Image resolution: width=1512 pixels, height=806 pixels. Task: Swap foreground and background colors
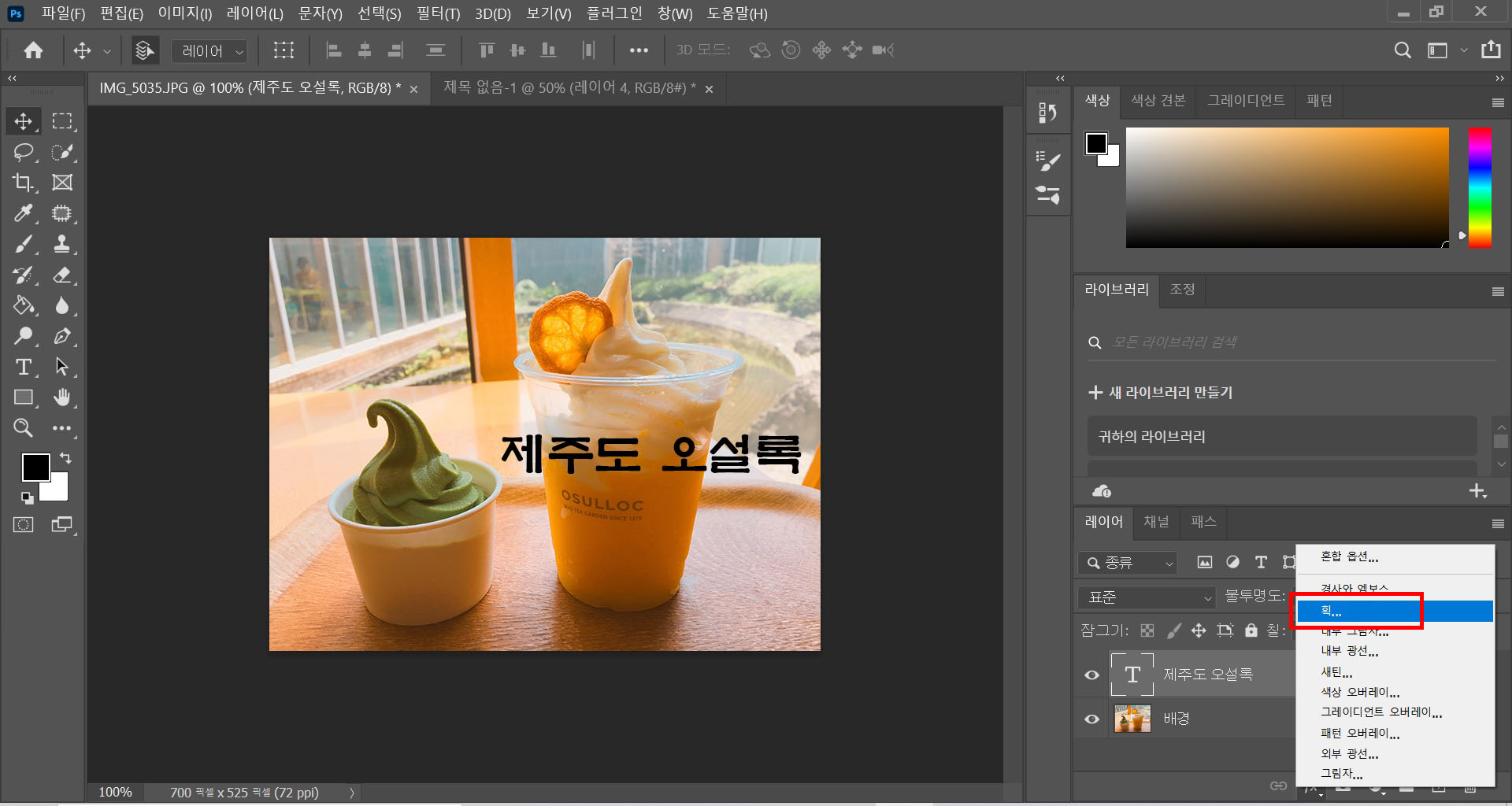pyautogui.click(x=65, y=458)
